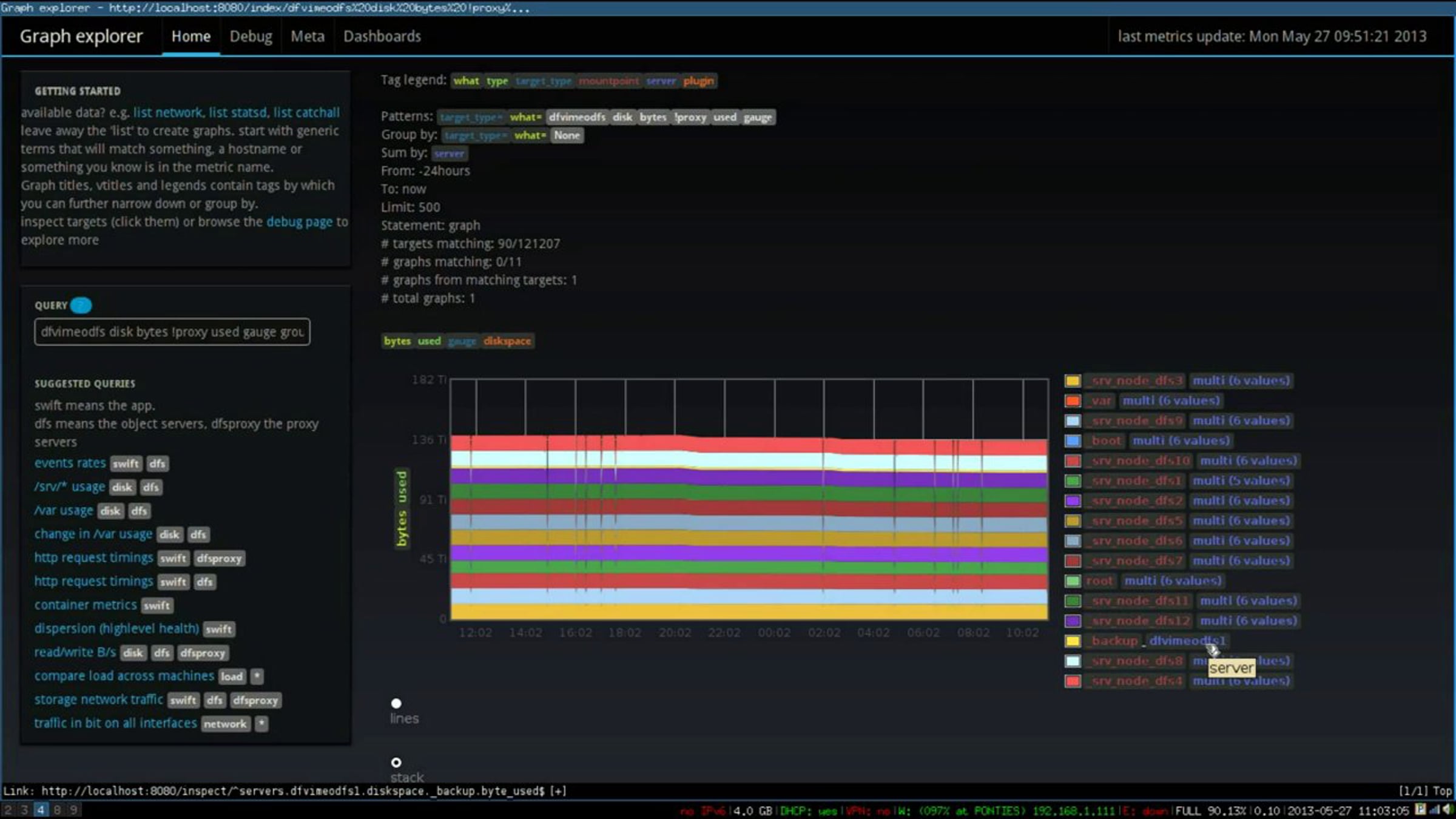The image size is (1456, 819).
Task: Click the 'network' tag beside traffic in bit
Action: [x=225, y=724]
